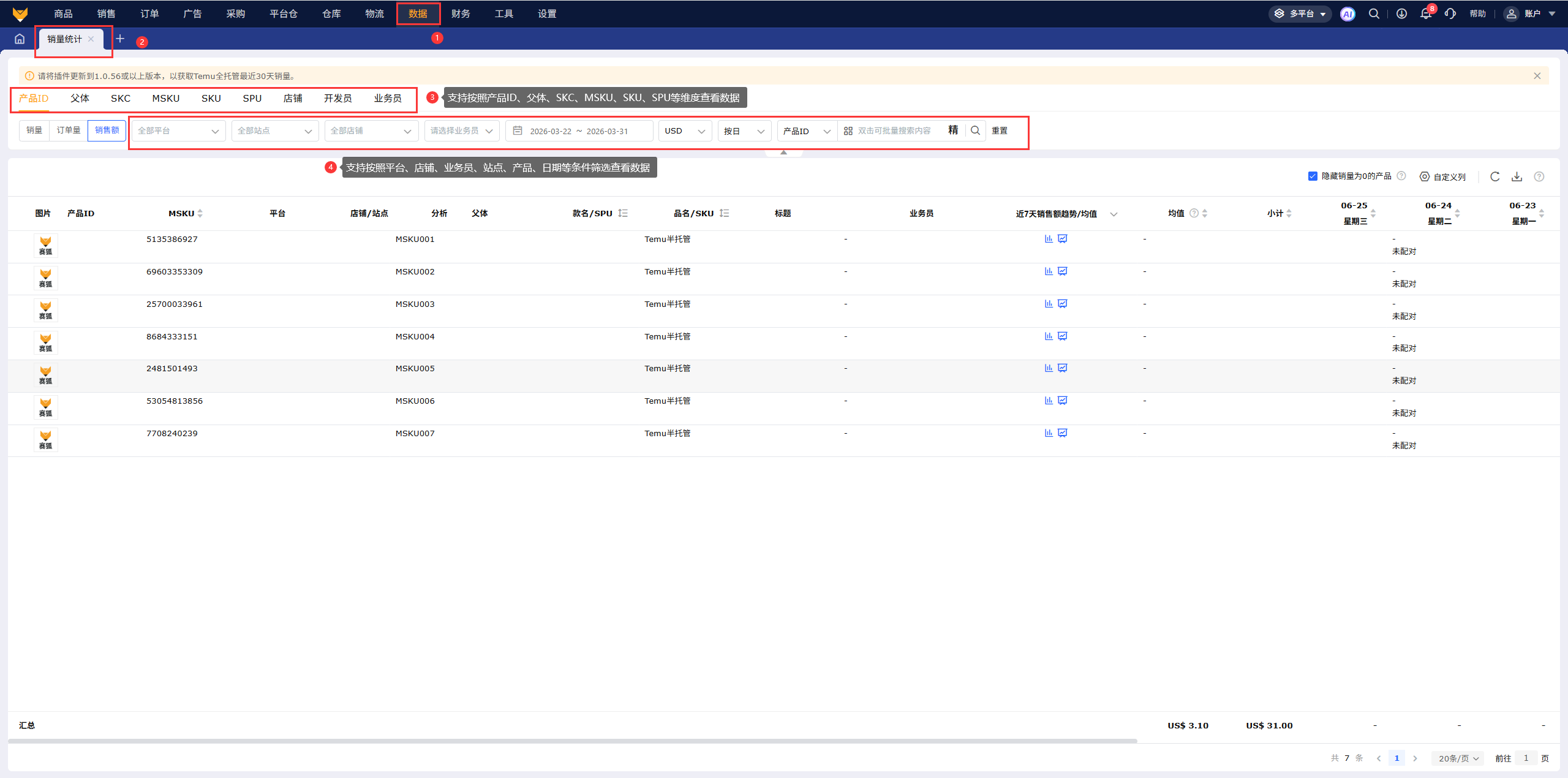Click the refresh table icon
Screen dimensions: 1568x778
coord(1494,176)
